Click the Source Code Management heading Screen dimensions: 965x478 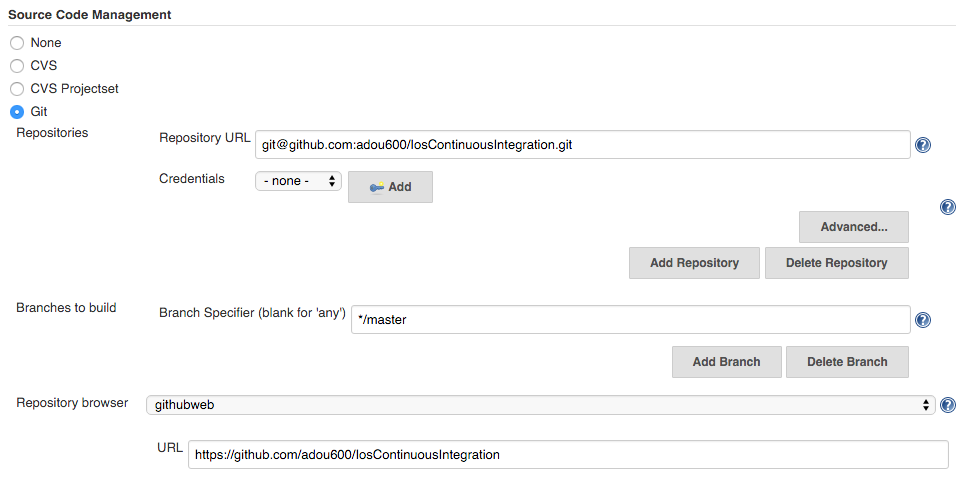pyautogui.click(x=90, y=15)
